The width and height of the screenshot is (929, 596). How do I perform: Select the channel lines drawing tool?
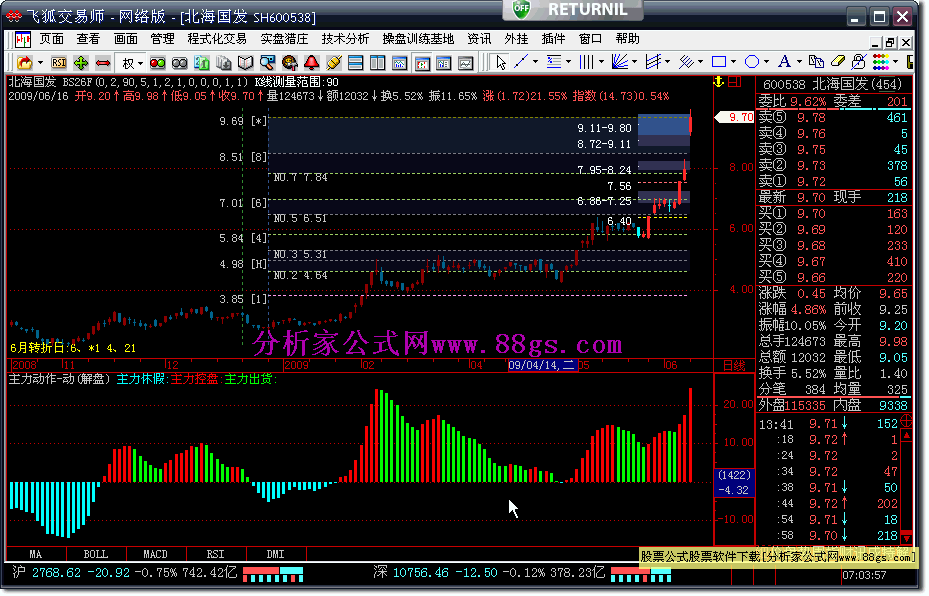tap(653, 62)
